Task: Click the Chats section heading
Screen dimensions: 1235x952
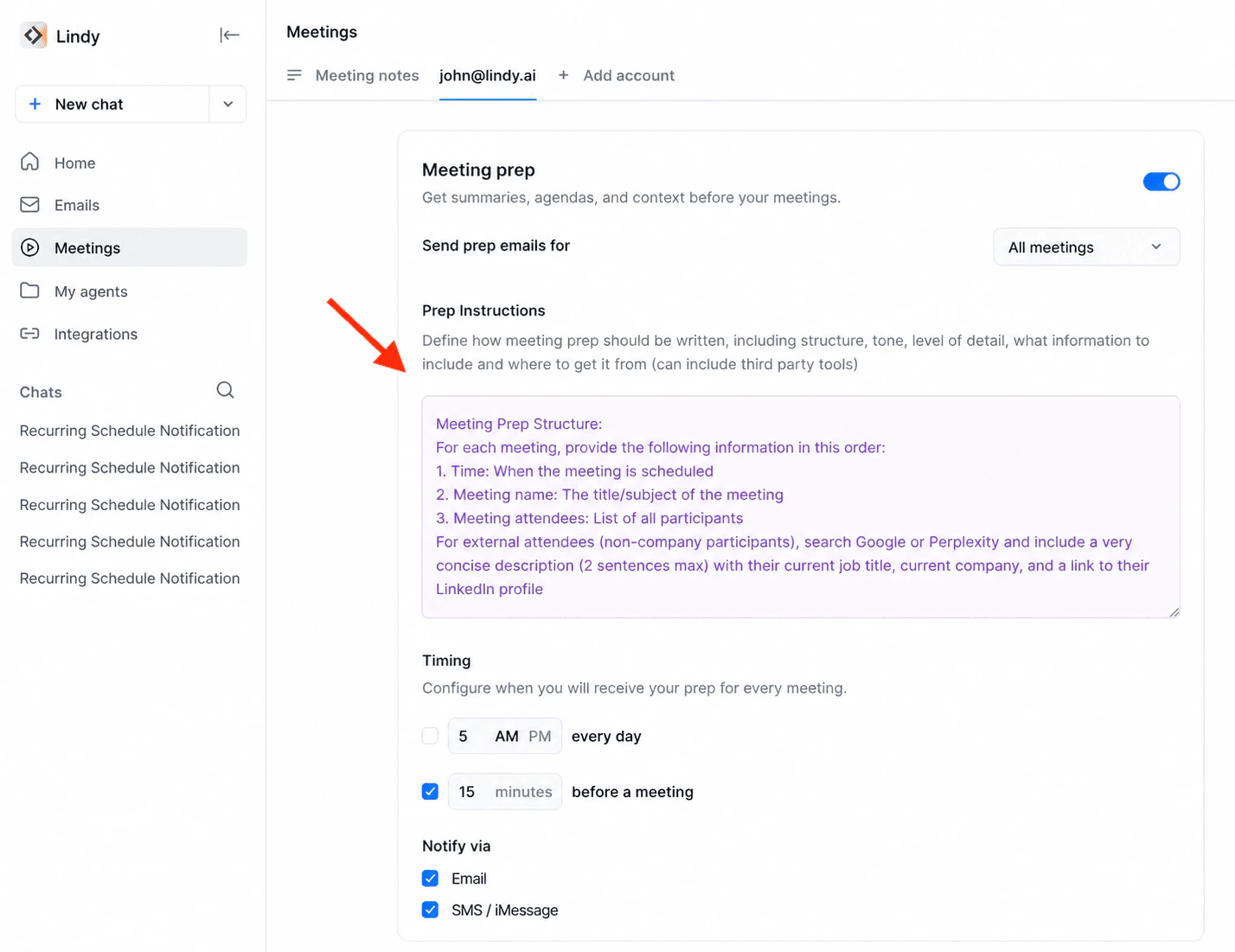Action: point(41,392)
